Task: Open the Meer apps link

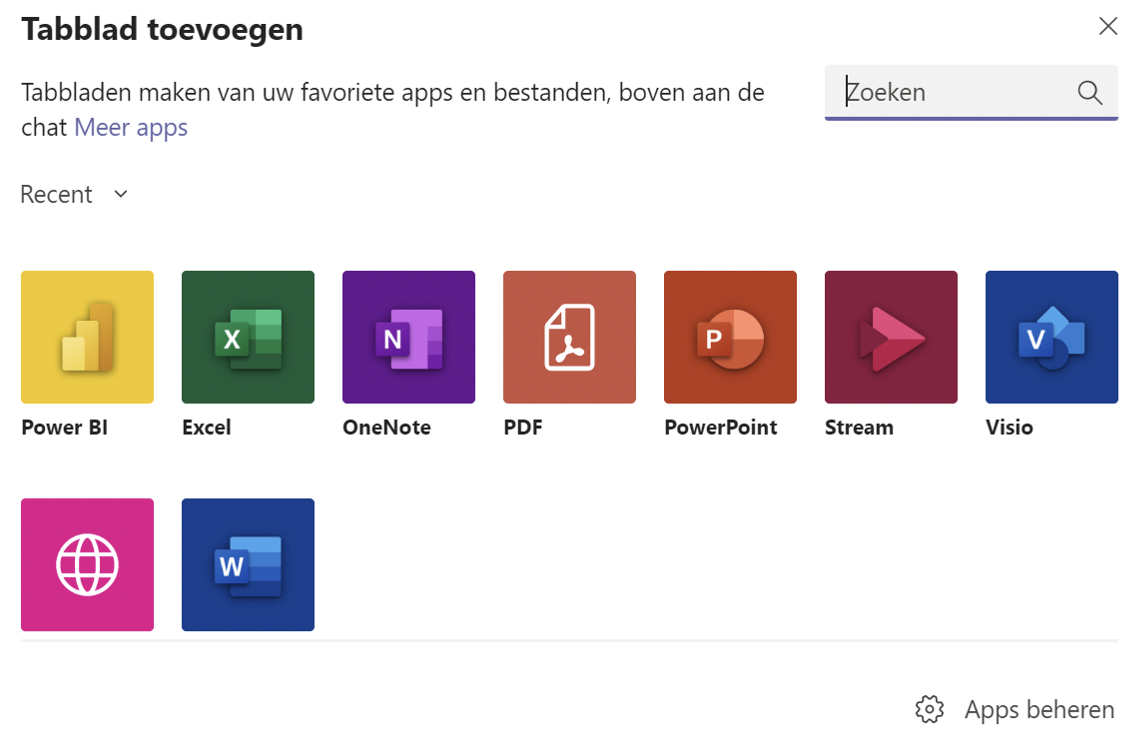Action: [x=131, y=127]
